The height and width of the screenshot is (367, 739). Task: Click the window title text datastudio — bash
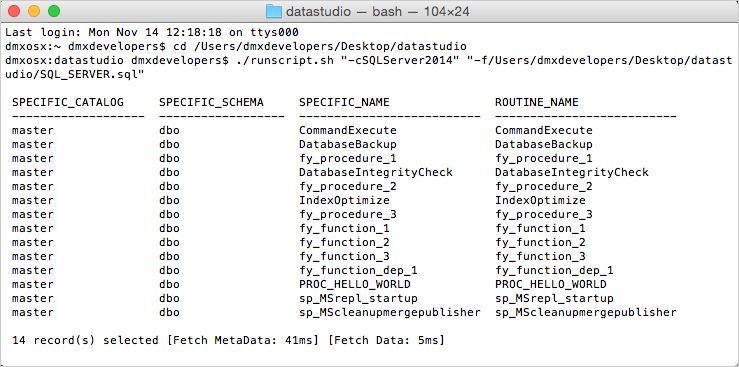347,12
